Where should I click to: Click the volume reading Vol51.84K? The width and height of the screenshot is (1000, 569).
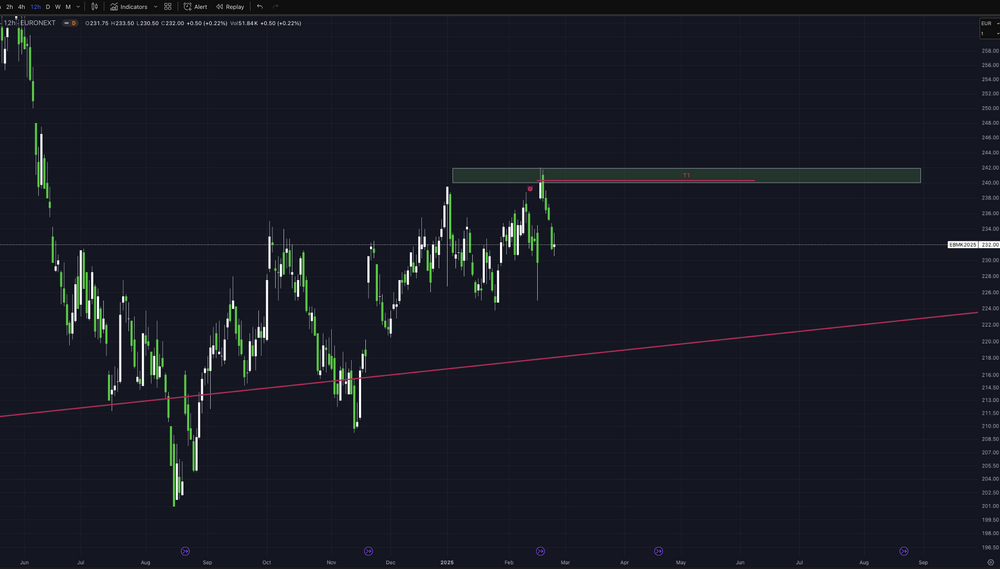244,23
